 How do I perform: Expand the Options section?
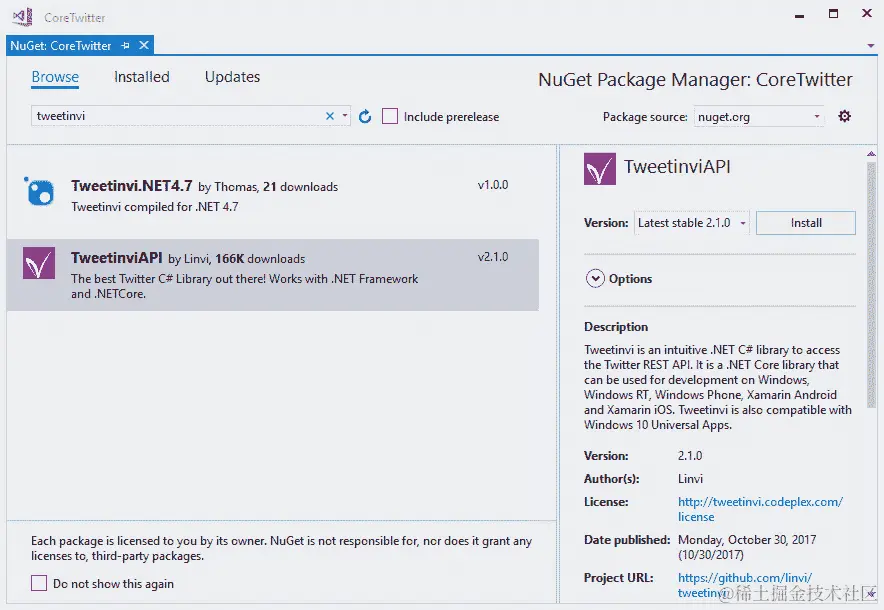pos(595,279)
